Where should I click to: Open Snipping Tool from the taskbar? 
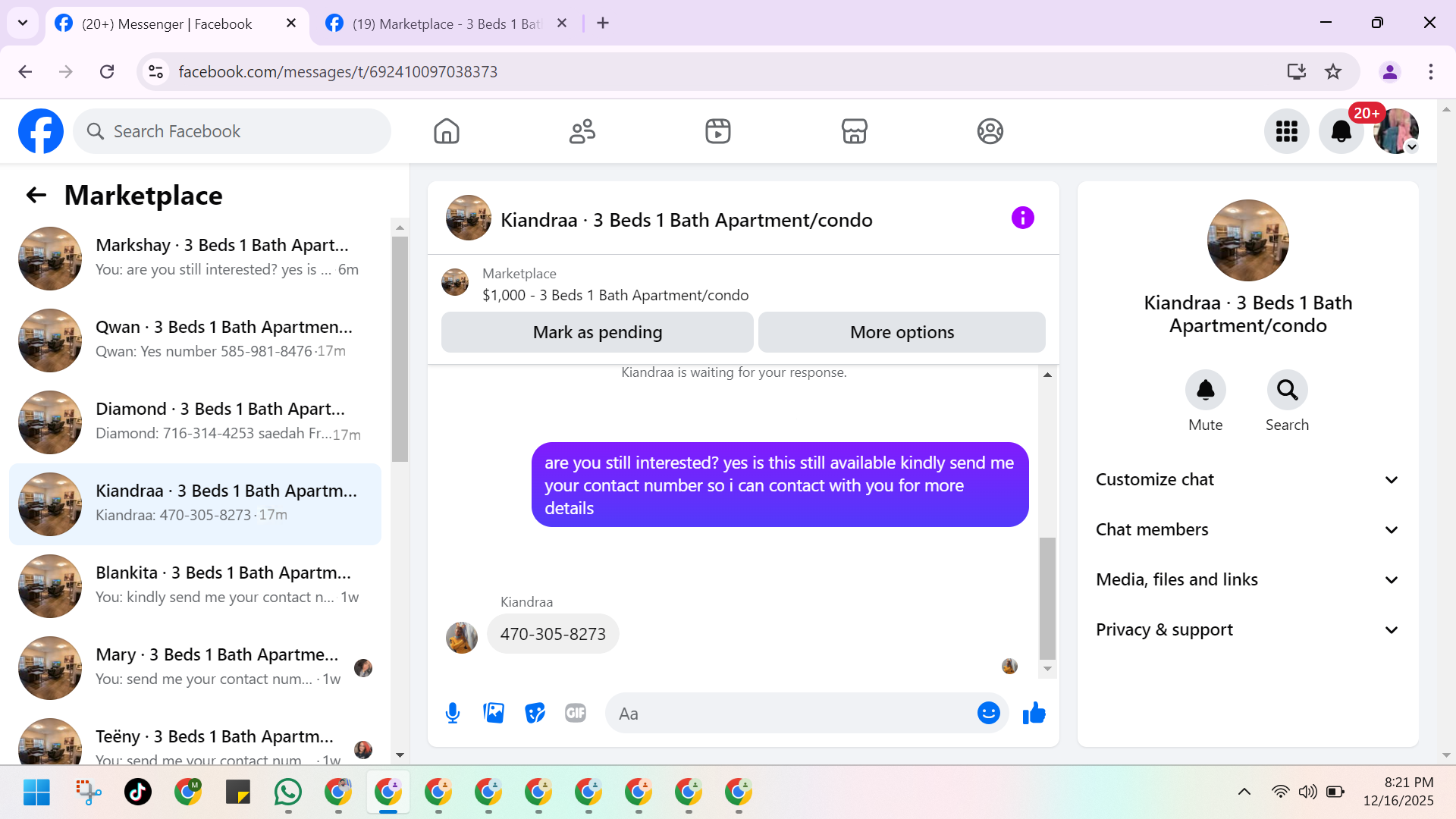point(88,792)
